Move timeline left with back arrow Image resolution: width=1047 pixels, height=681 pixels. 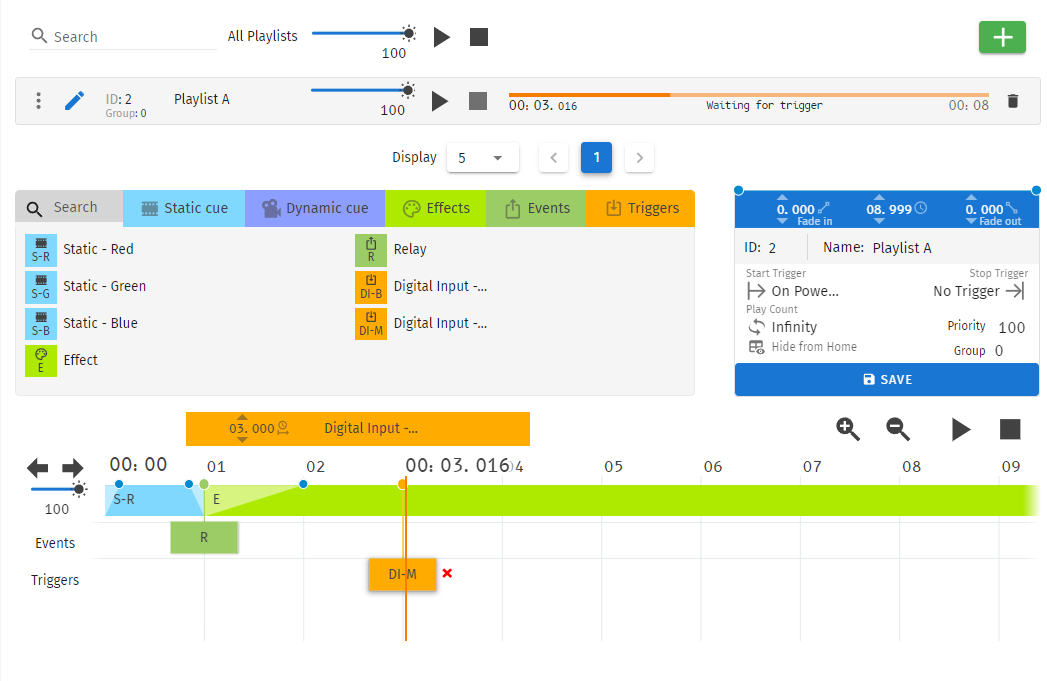click(37, 467)
